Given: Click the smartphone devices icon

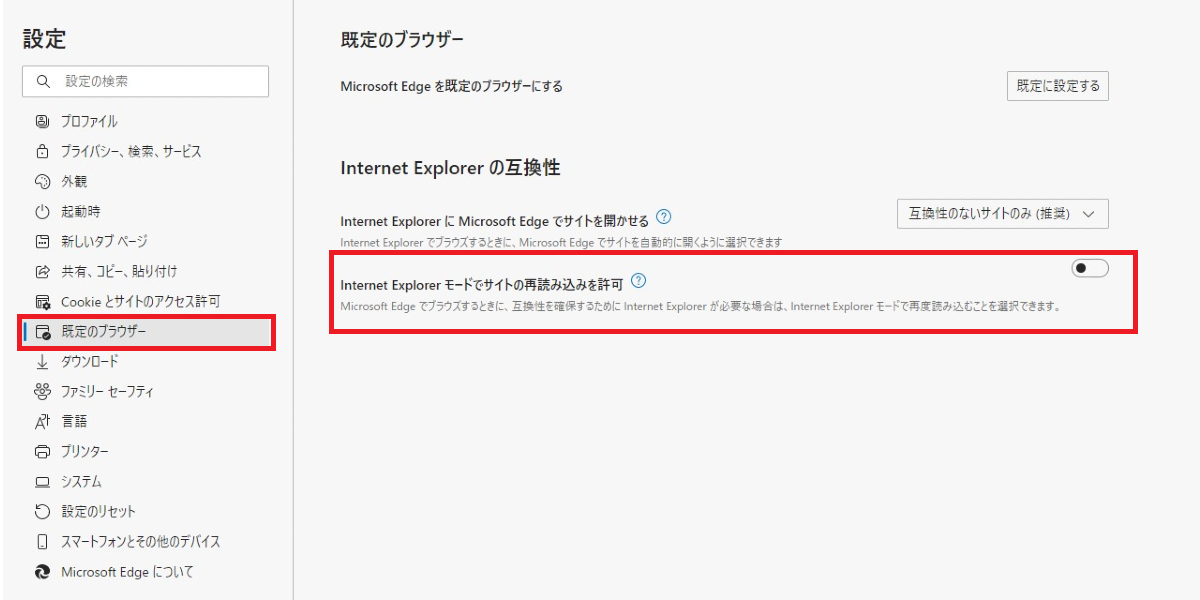Looking at the screenshot, I should pyautogui.click(x=42, y=541).
